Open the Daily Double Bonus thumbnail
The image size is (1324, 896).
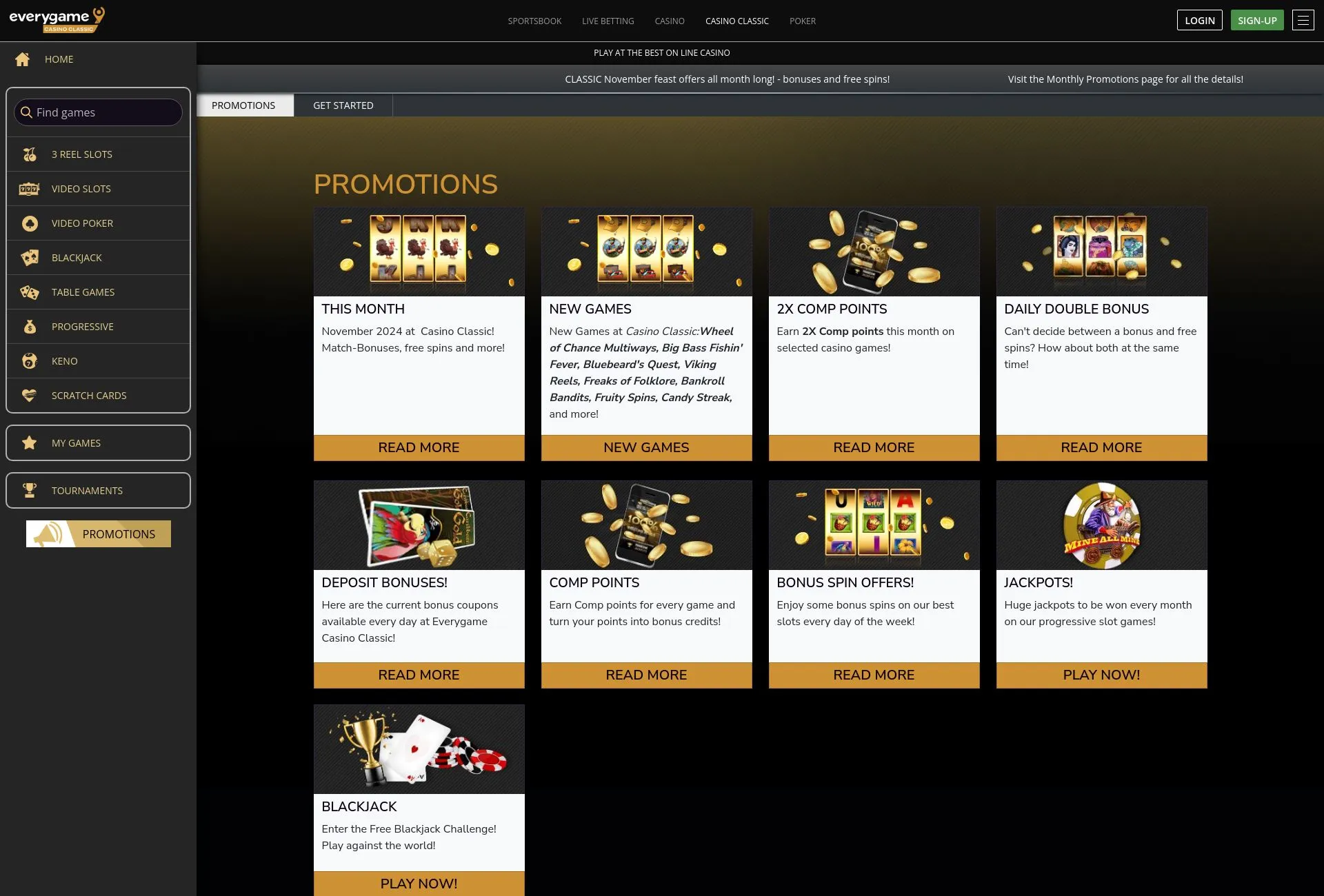tap(1101, 252)
